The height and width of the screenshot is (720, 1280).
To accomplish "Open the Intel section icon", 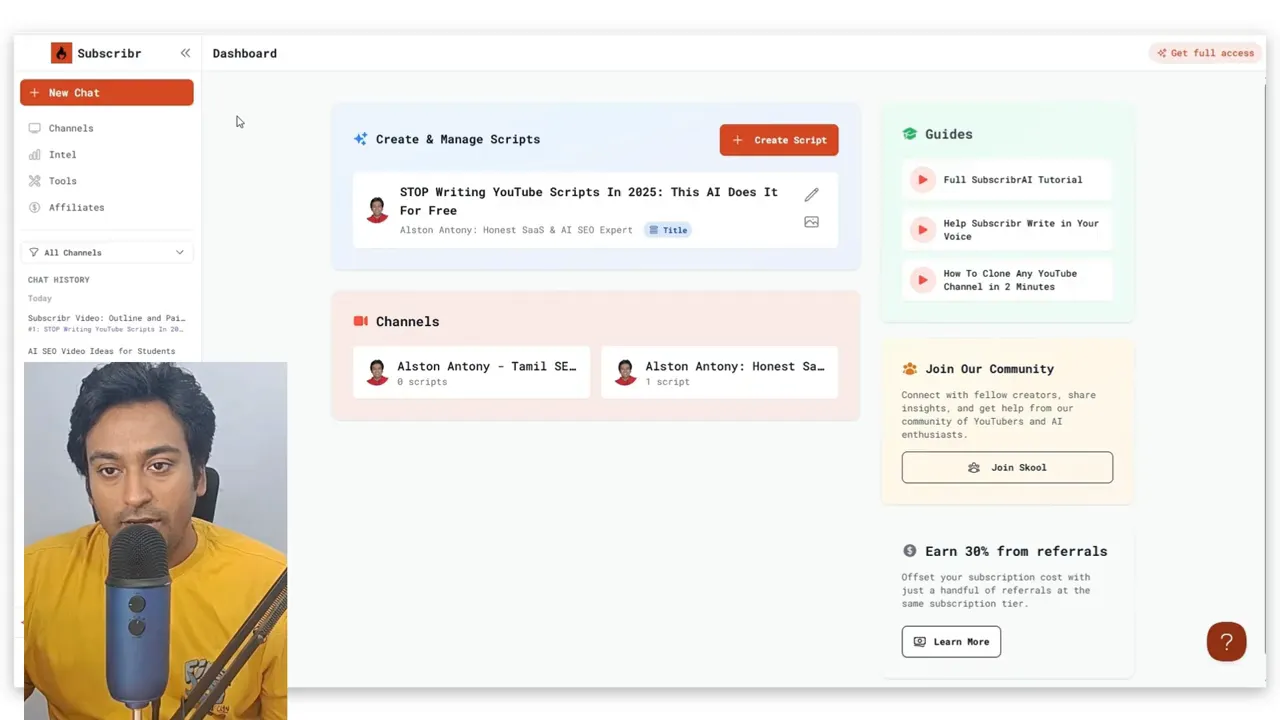I will pos(33,154).
